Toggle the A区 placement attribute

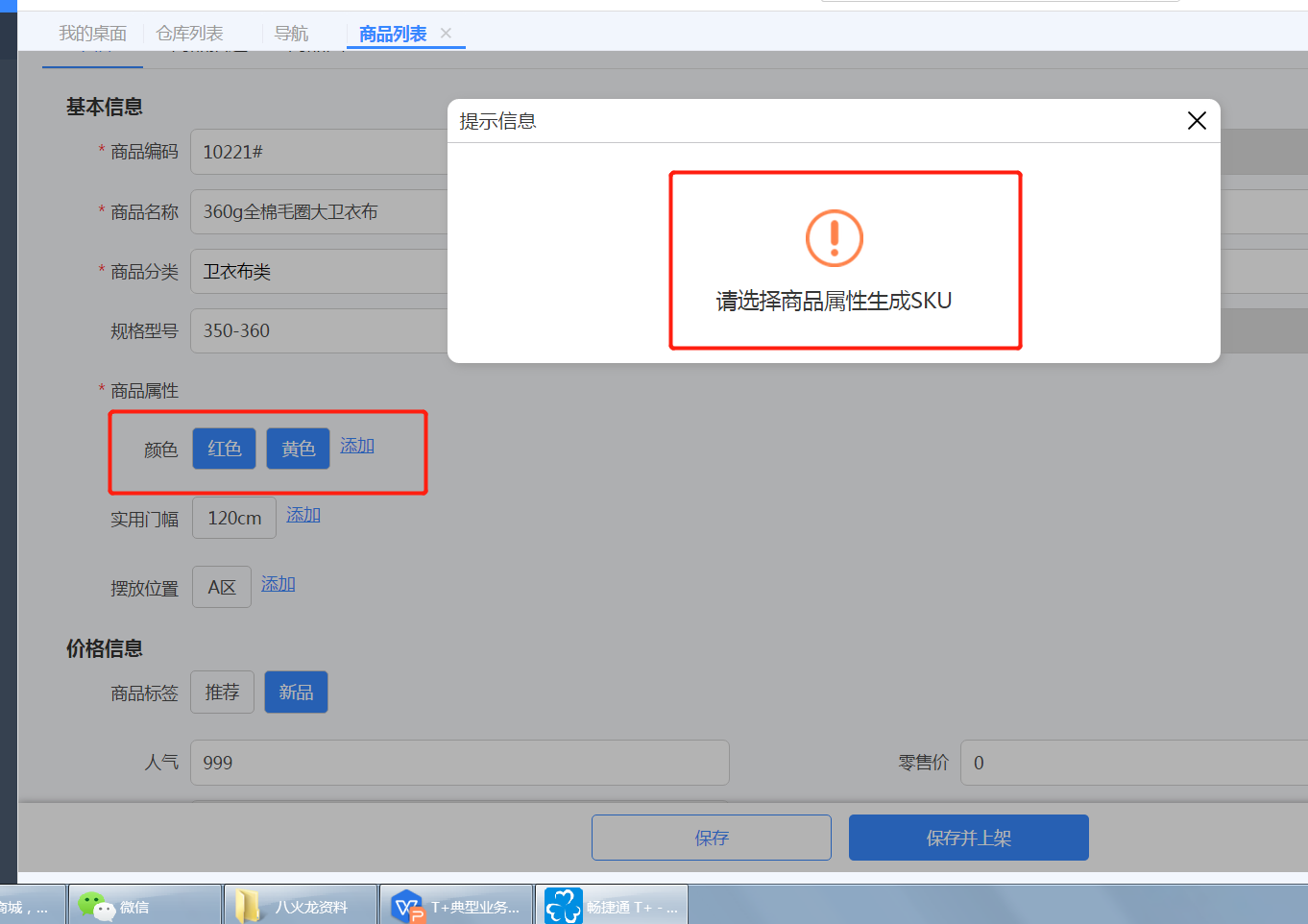click(x=222, y=587)
